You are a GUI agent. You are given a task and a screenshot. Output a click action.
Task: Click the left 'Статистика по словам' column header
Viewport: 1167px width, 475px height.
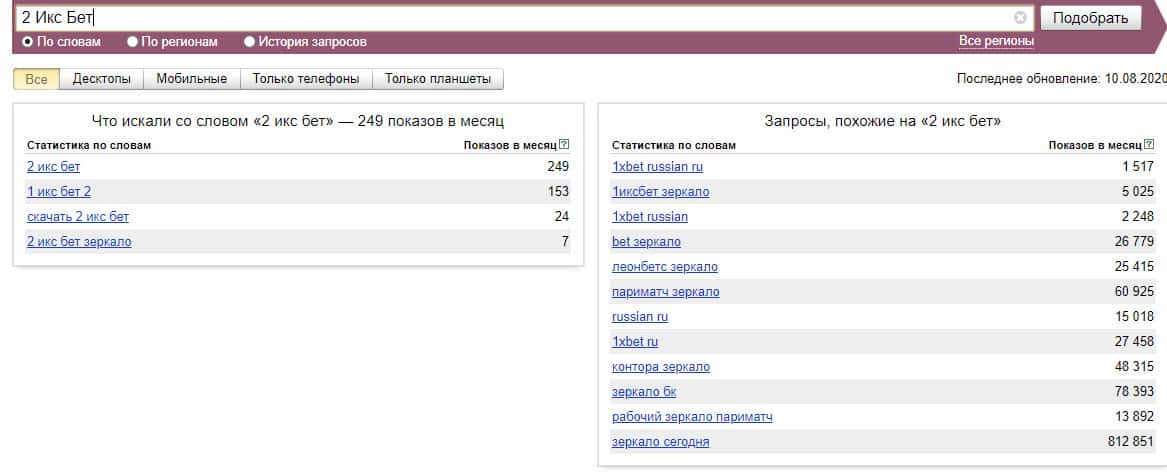coord(89,145)
